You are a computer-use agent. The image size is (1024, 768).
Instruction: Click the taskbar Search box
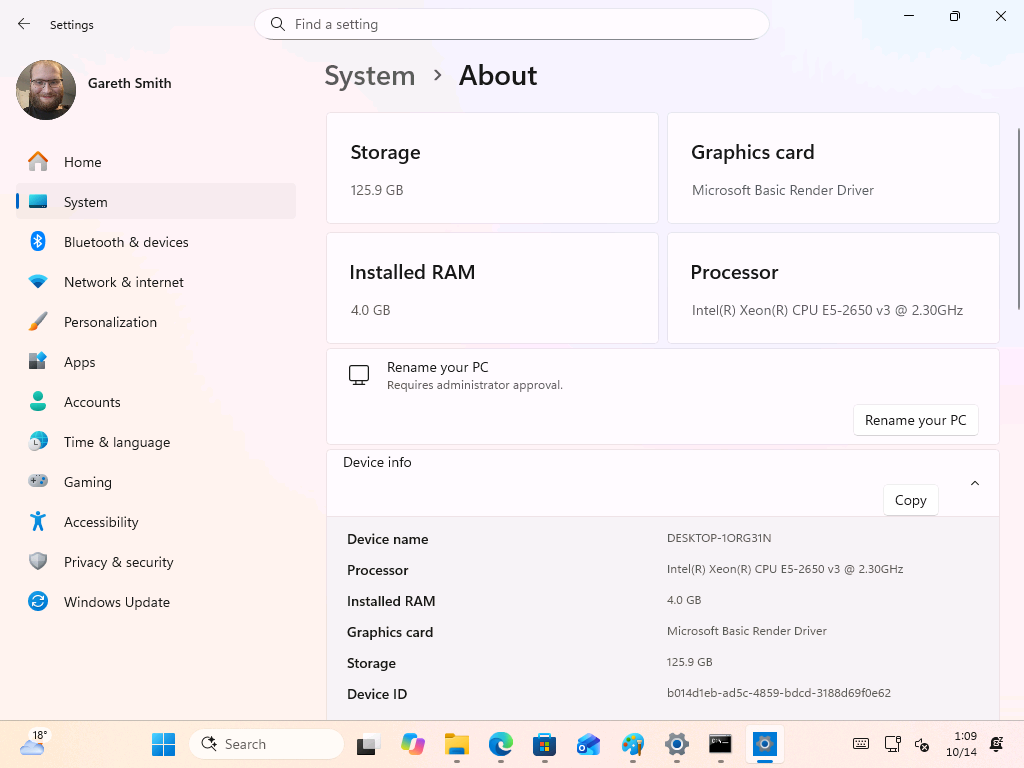pyautogui.click(x=266, y=744)
